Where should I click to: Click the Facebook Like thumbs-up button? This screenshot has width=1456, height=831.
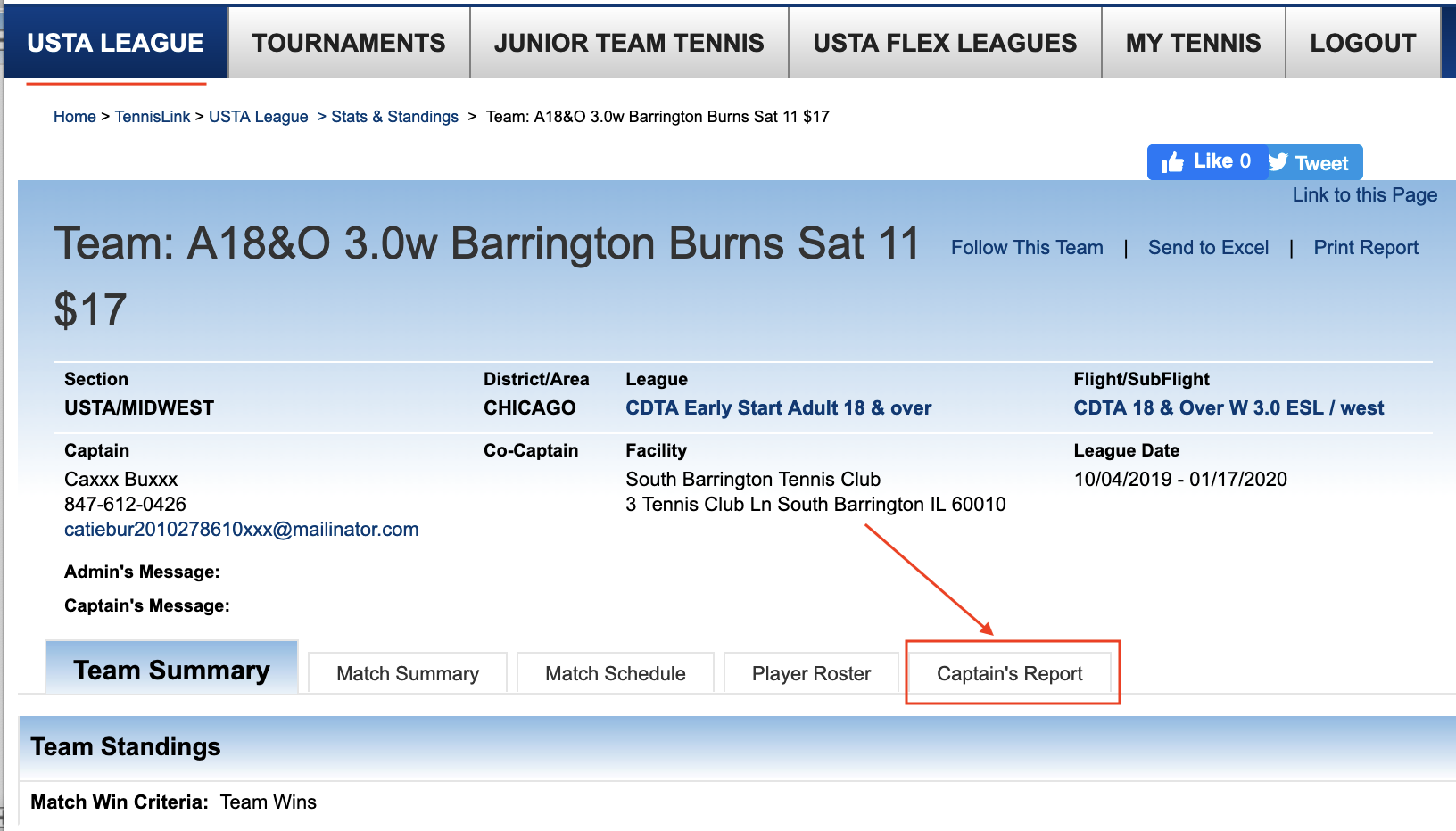1206,162
